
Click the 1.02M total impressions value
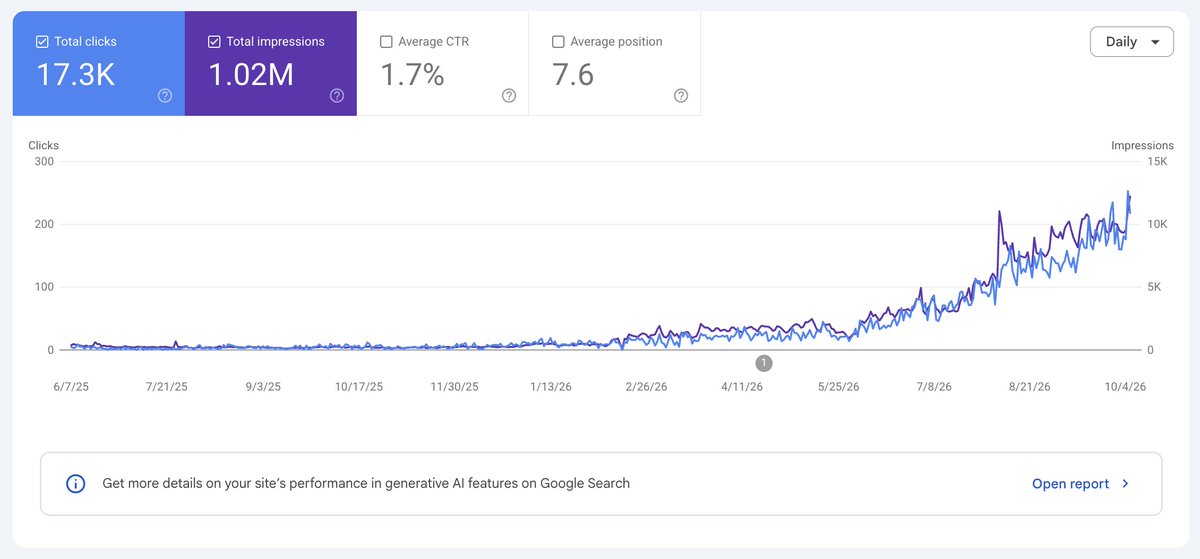pyautogui.click(x=251, y=75)
